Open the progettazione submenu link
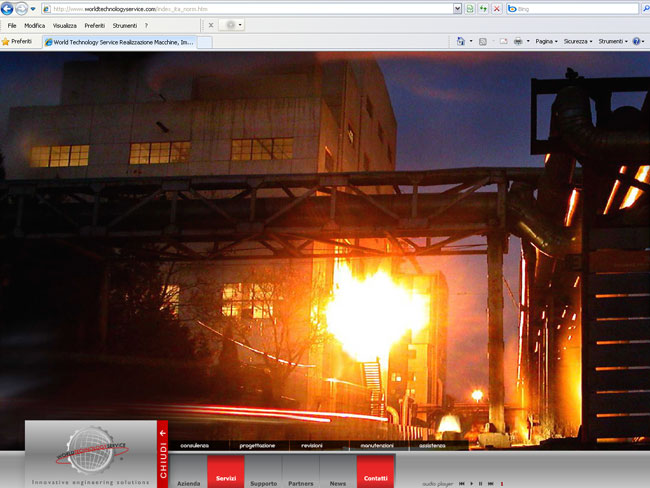The image size is (650, 488). click(x=257, y=446)
